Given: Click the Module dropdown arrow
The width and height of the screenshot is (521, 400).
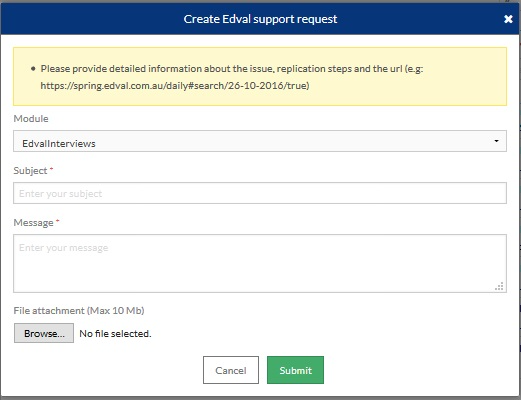Looking at the screenshot, I should [496, 141].
